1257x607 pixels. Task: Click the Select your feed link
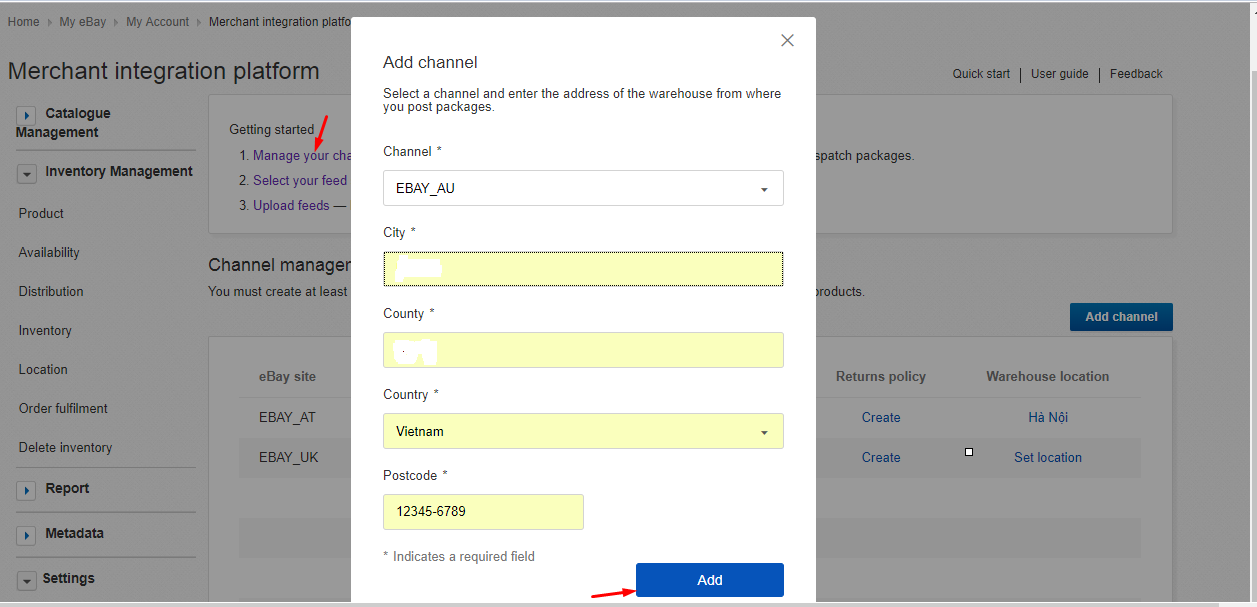(300, 181)
